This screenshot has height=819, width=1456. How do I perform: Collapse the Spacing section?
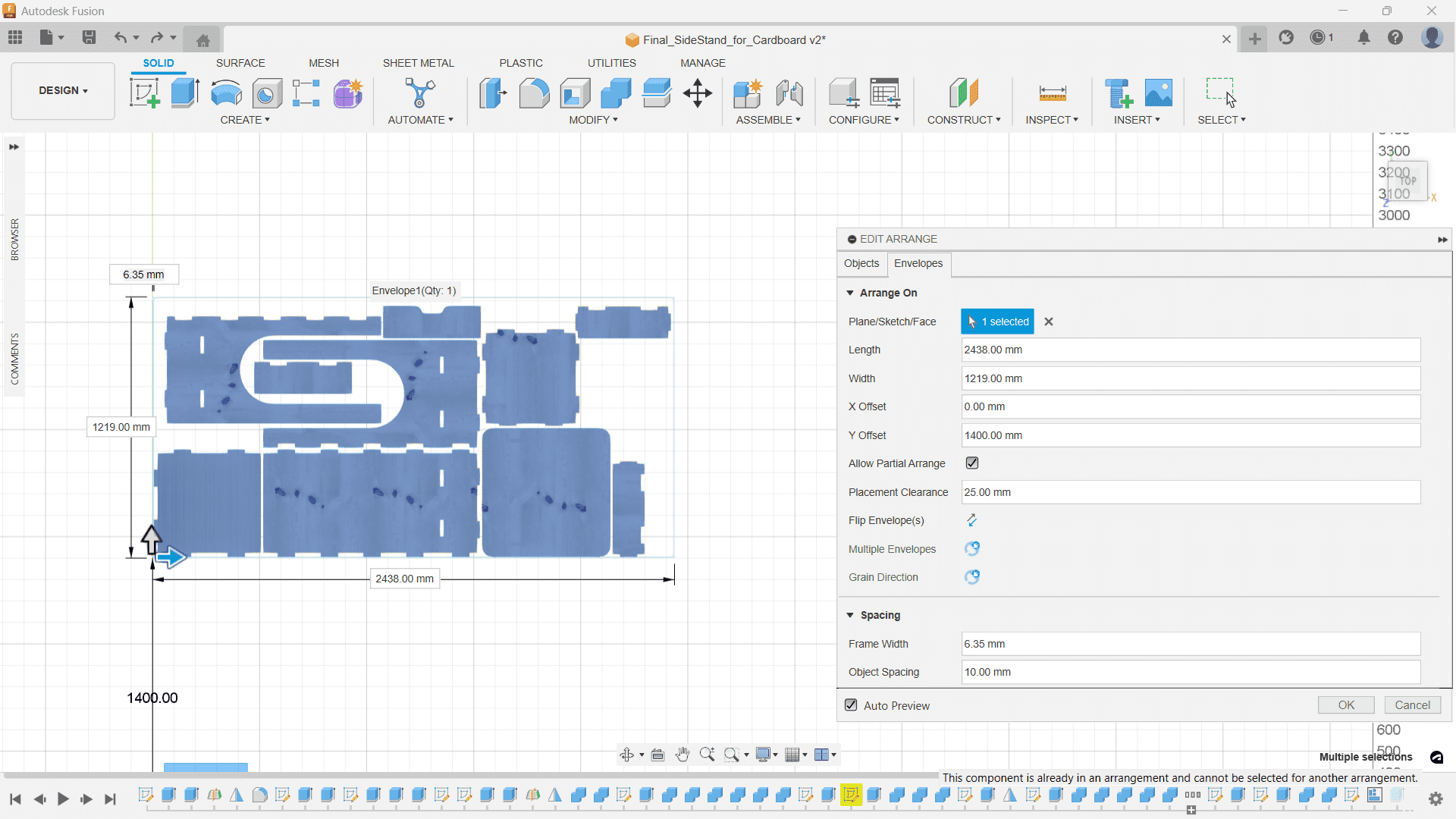850,615
